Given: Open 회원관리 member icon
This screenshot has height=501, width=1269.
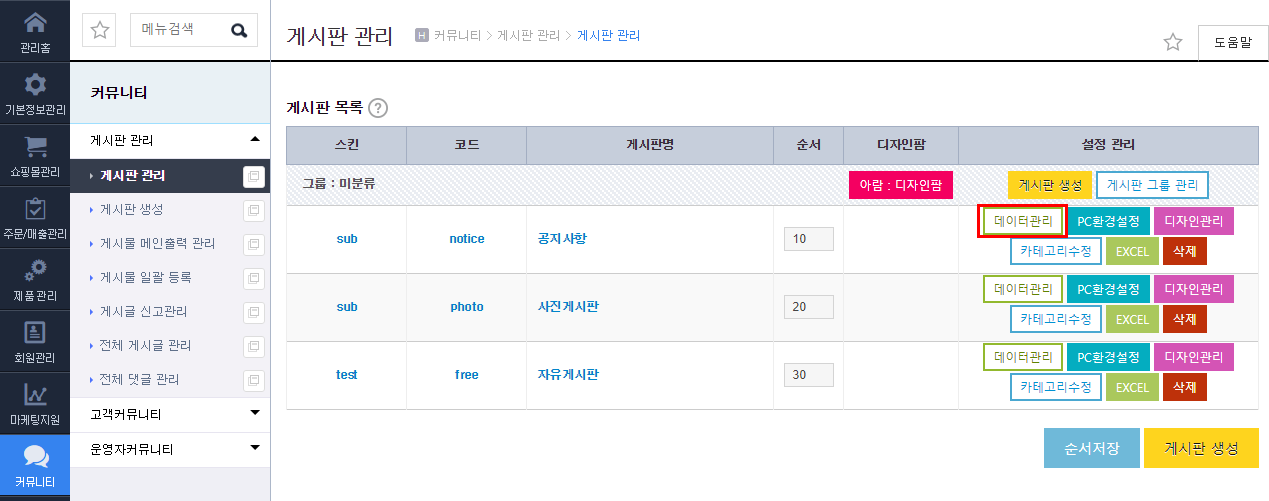Looking at the screenshot, I should [35, 332].
